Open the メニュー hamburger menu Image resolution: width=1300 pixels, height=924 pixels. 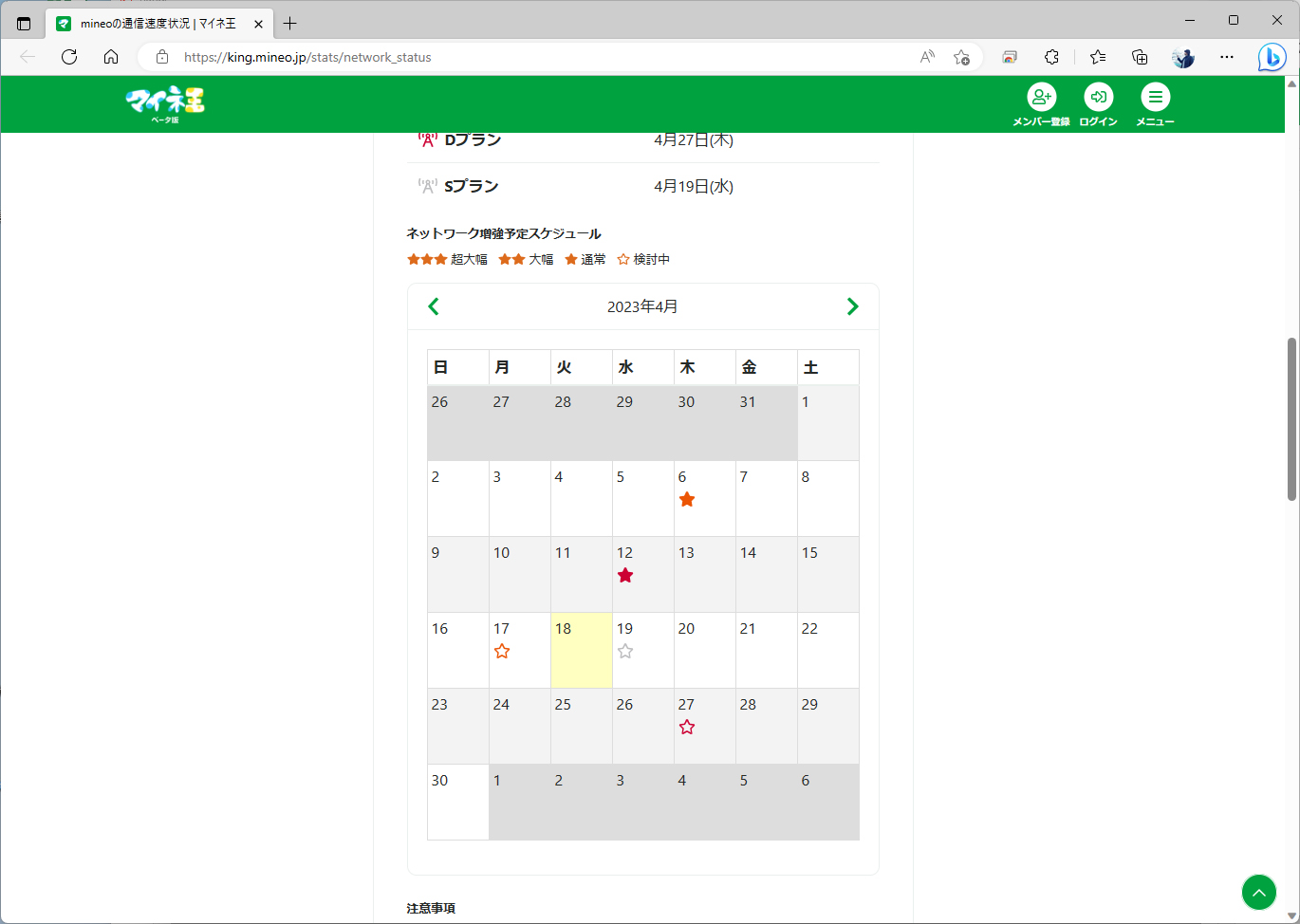[x=1155, y=104]
